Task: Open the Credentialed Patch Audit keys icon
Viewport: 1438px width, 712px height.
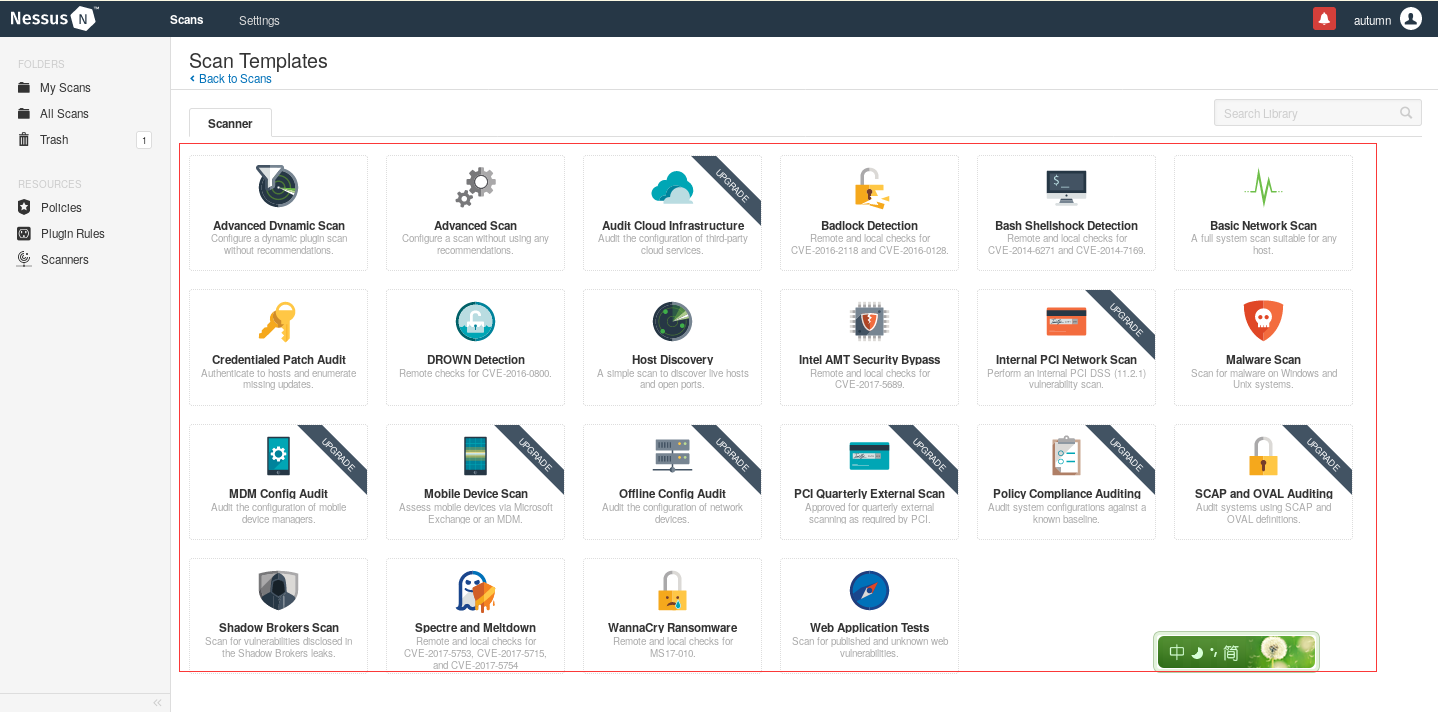Action: coord(277,321)
